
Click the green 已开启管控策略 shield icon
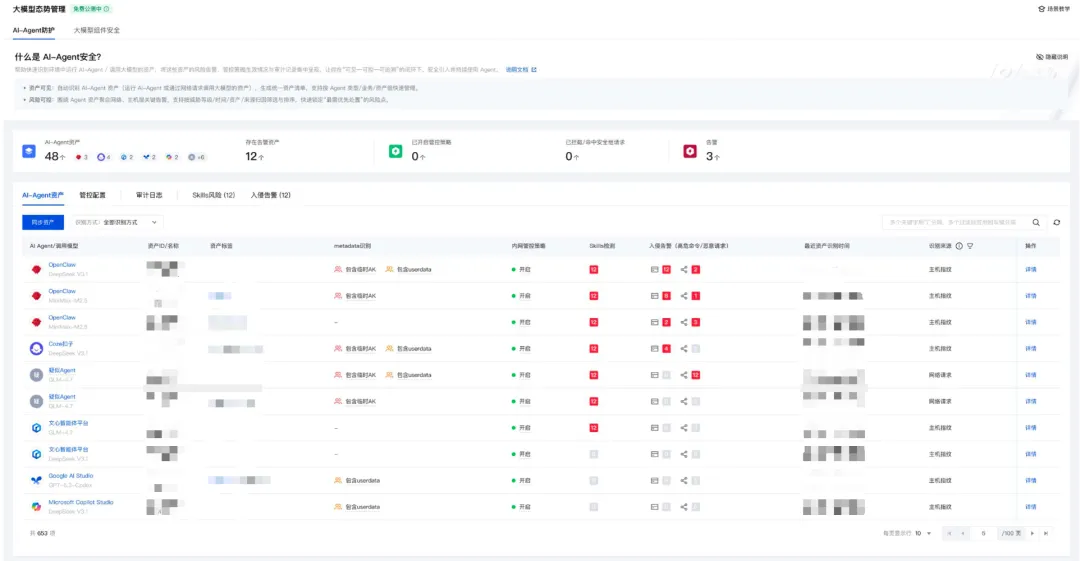(395, 151)
